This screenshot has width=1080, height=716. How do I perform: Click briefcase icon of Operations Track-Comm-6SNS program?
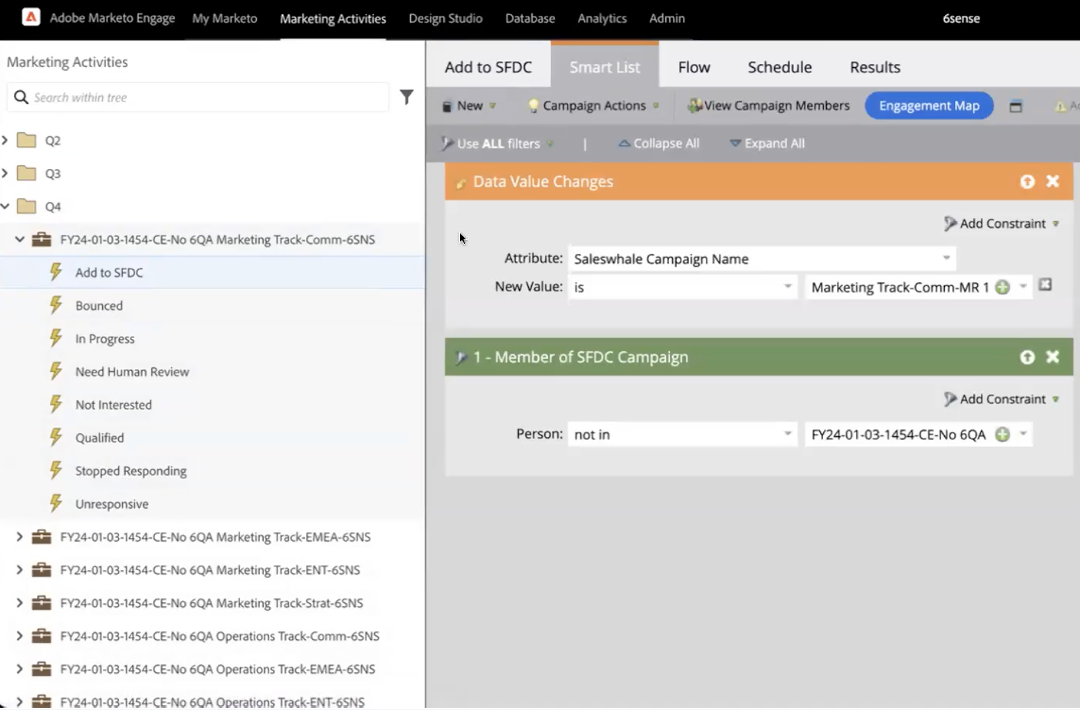tap(41, 635)
